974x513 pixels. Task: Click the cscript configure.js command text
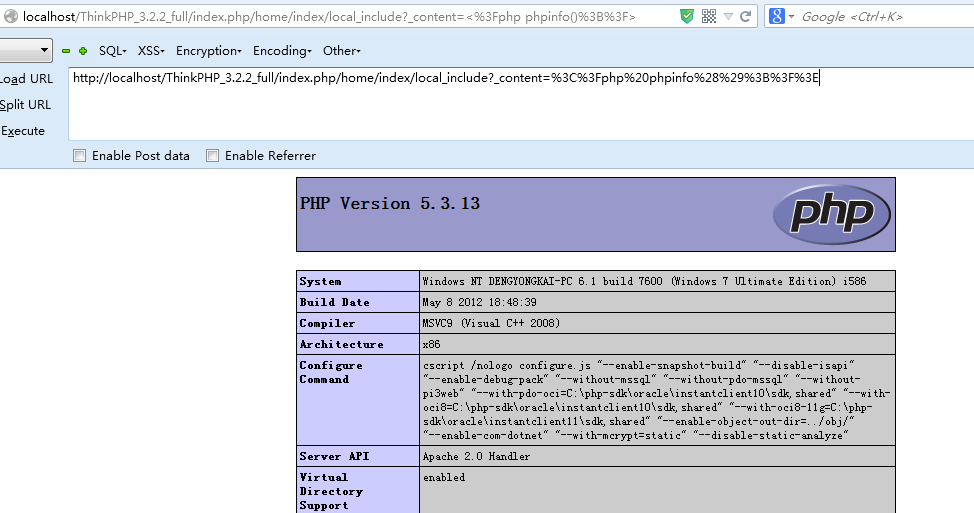click(x=657, y=401)
